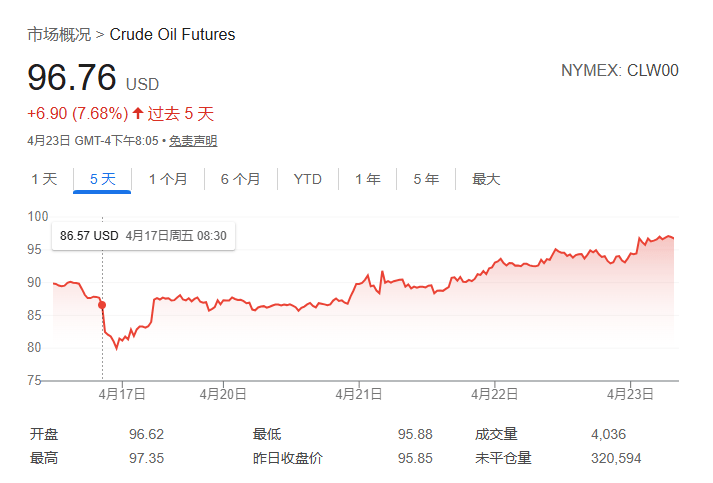
Task: Switch to the 6 个月 range tab
Action: (x=240, y=180)
